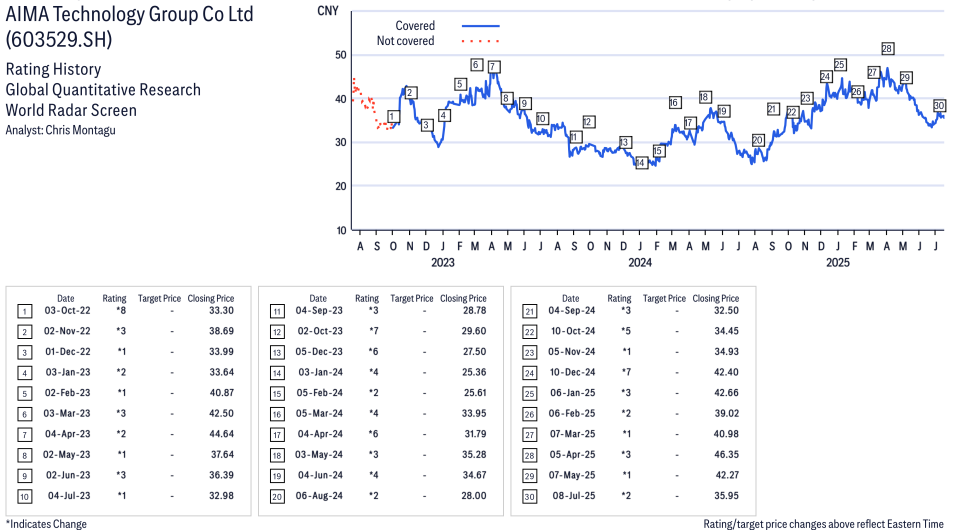Viewport: 955px width, 530px height.
Task: Click the 2025 year label on the axis
Action: [838, 263]
